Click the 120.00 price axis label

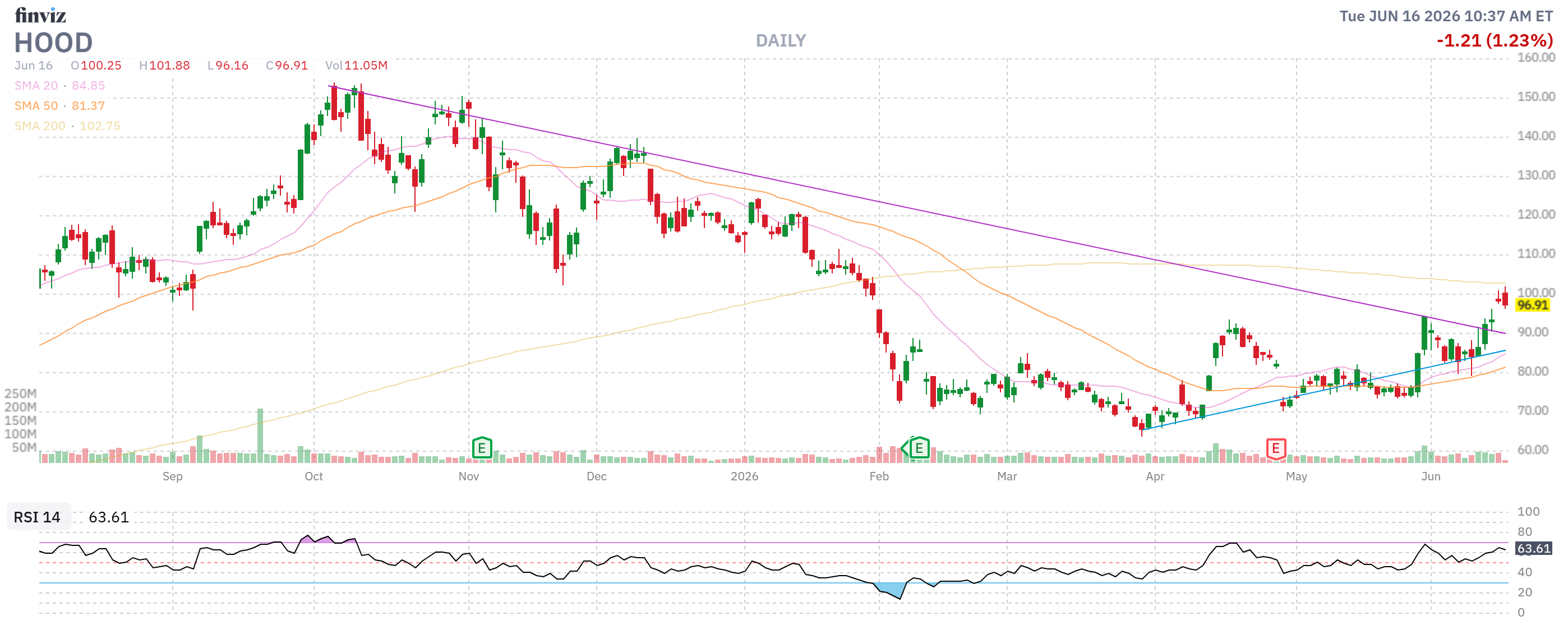(1535, 215)
